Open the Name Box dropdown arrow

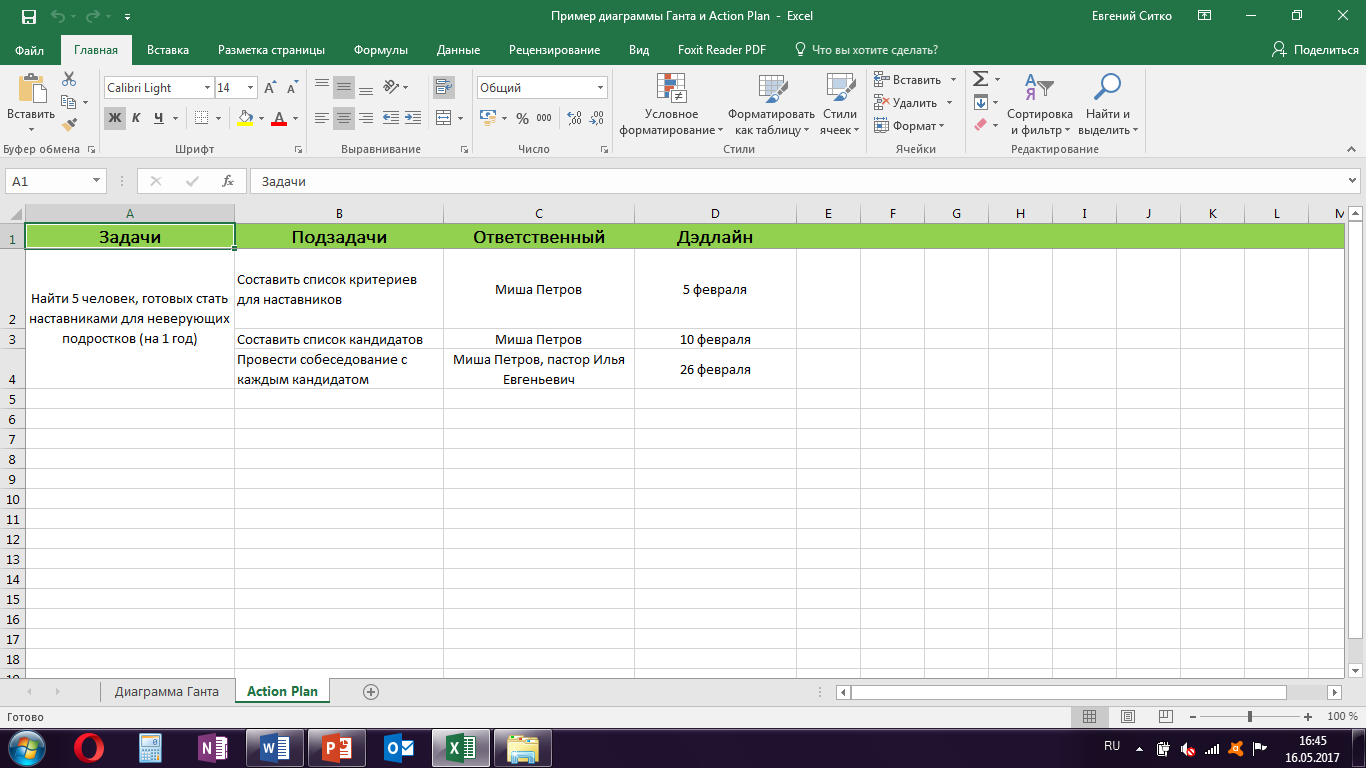pyautogui.click(x=97, y=181)
